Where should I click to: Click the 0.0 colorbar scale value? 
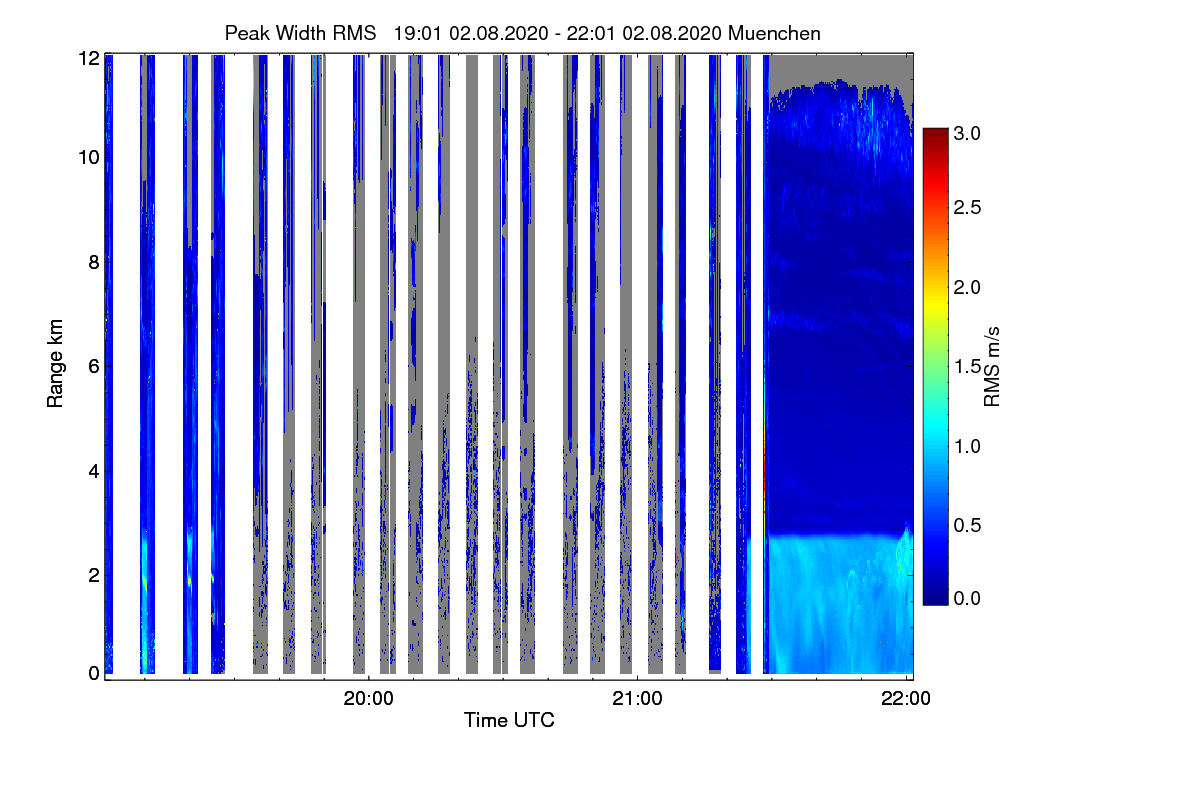click(969, 598)
